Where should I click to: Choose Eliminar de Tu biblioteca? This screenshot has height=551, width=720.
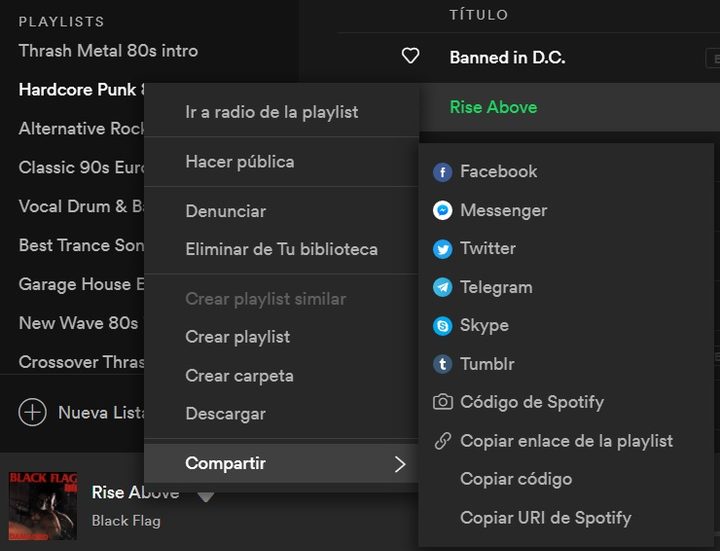pyautogui.click(x=281, y=250)
